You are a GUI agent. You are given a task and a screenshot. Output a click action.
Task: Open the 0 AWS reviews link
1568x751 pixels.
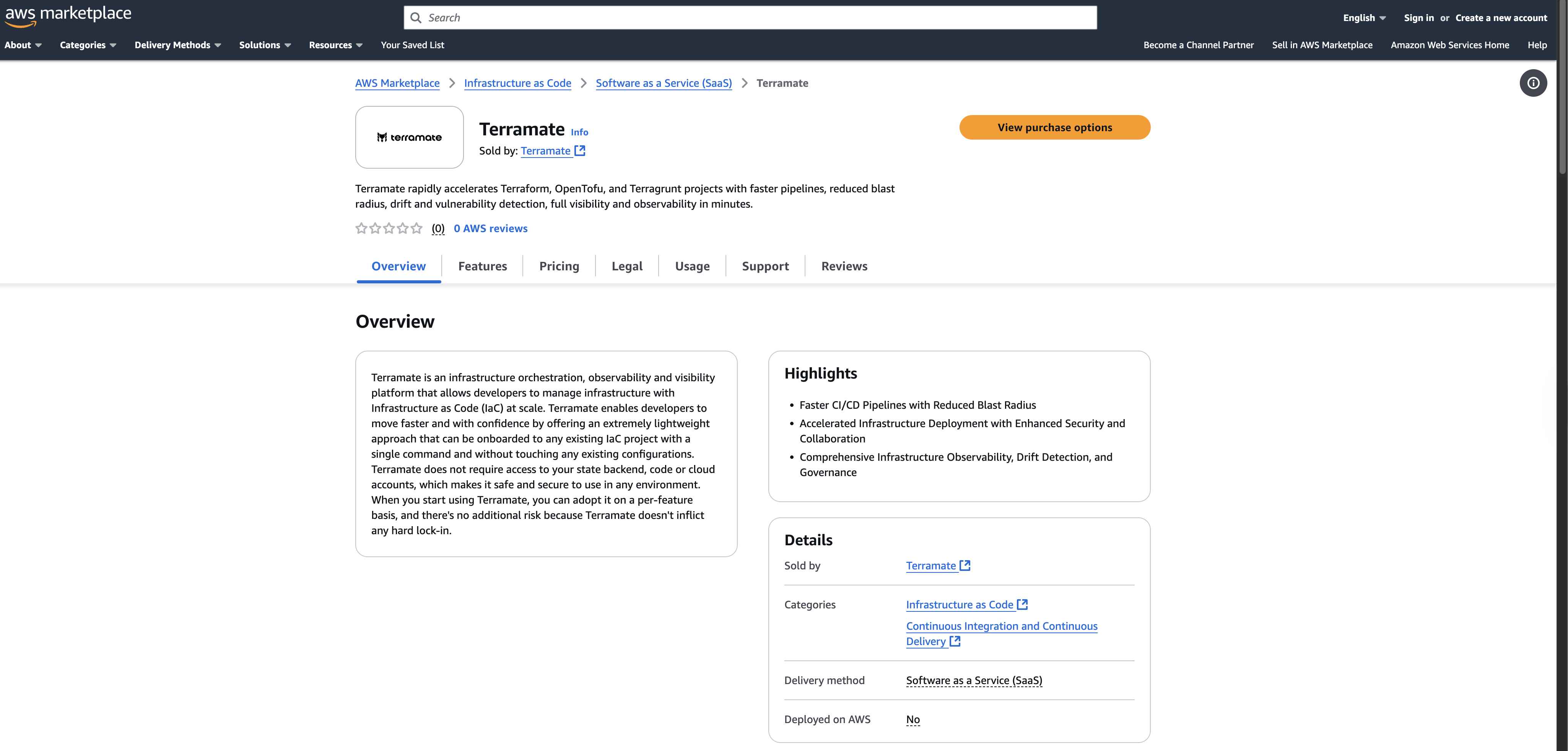click(x=491, y=228)
